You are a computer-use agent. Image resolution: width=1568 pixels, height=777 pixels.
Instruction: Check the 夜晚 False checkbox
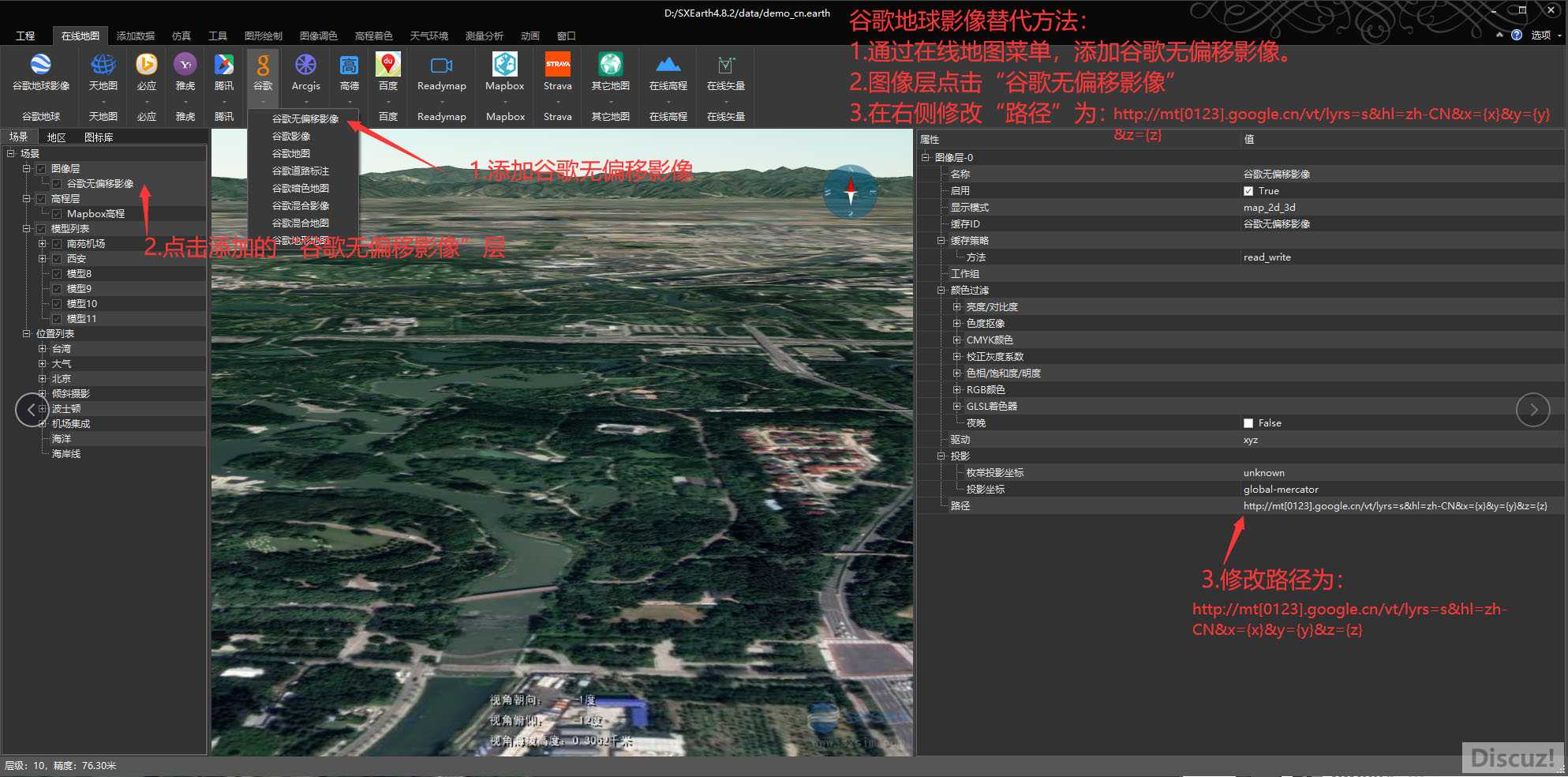point(1248,423)
